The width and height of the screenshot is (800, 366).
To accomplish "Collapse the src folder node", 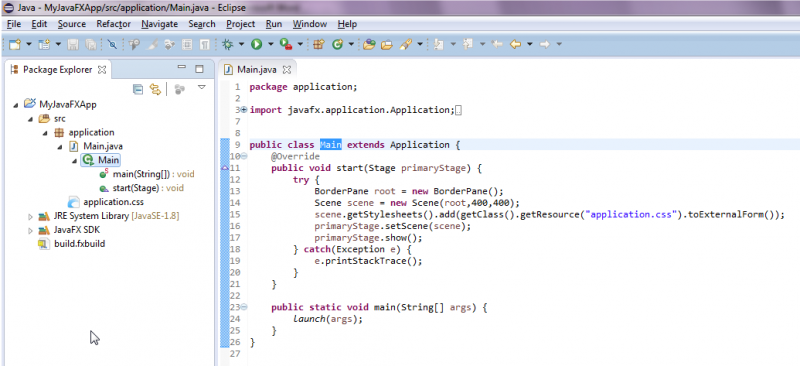I will pos(31,119).
